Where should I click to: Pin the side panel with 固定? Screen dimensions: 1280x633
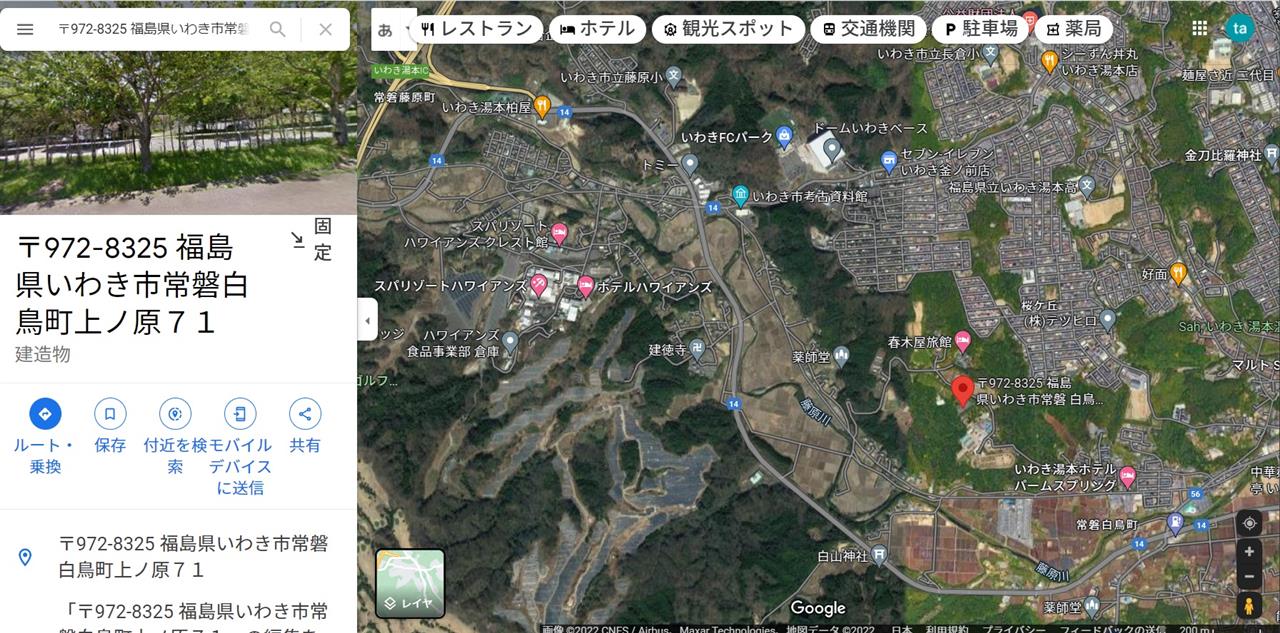pyautogui.click(x=312, y=239)
